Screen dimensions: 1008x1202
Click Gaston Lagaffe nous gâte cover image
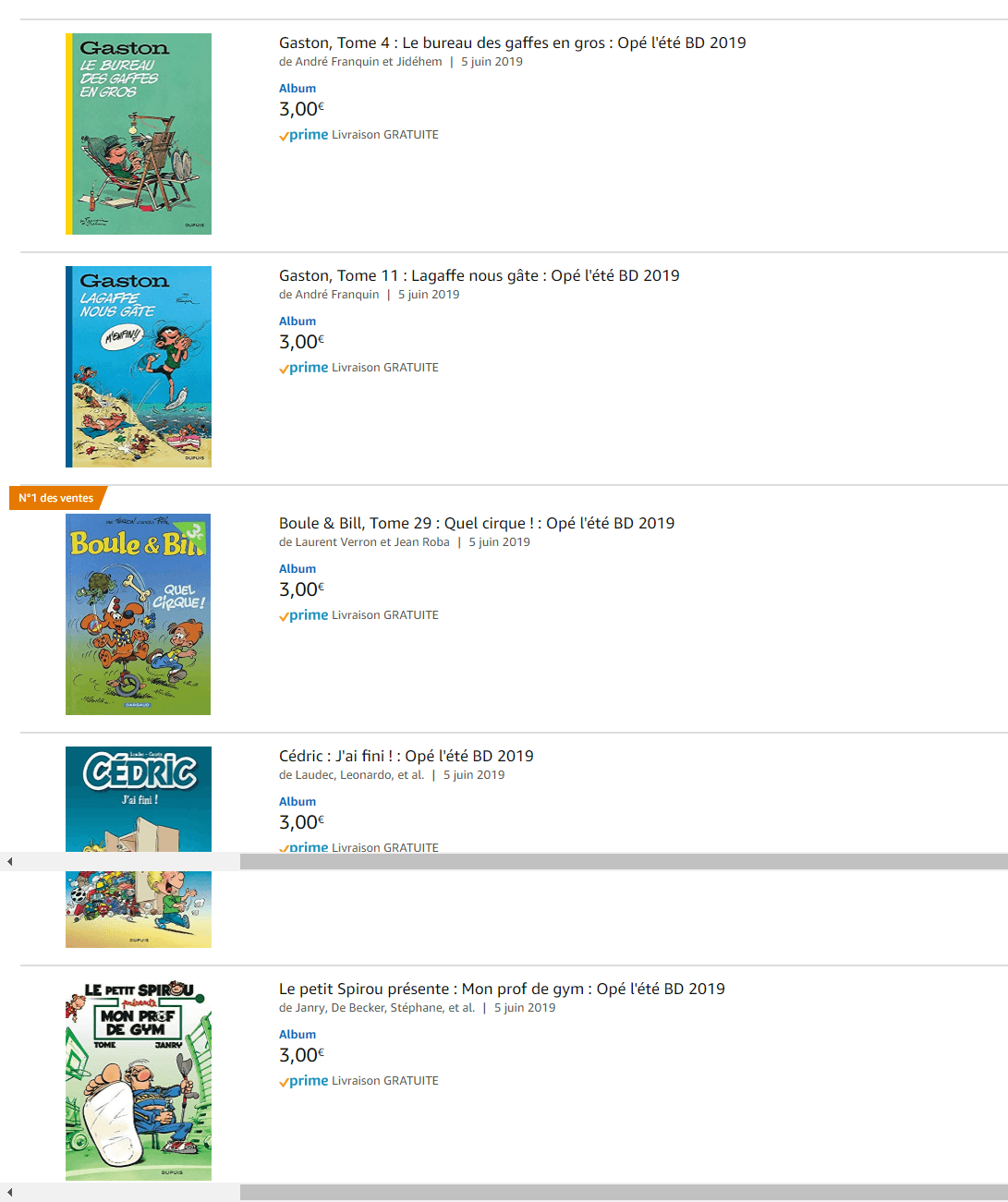[139, 367]
